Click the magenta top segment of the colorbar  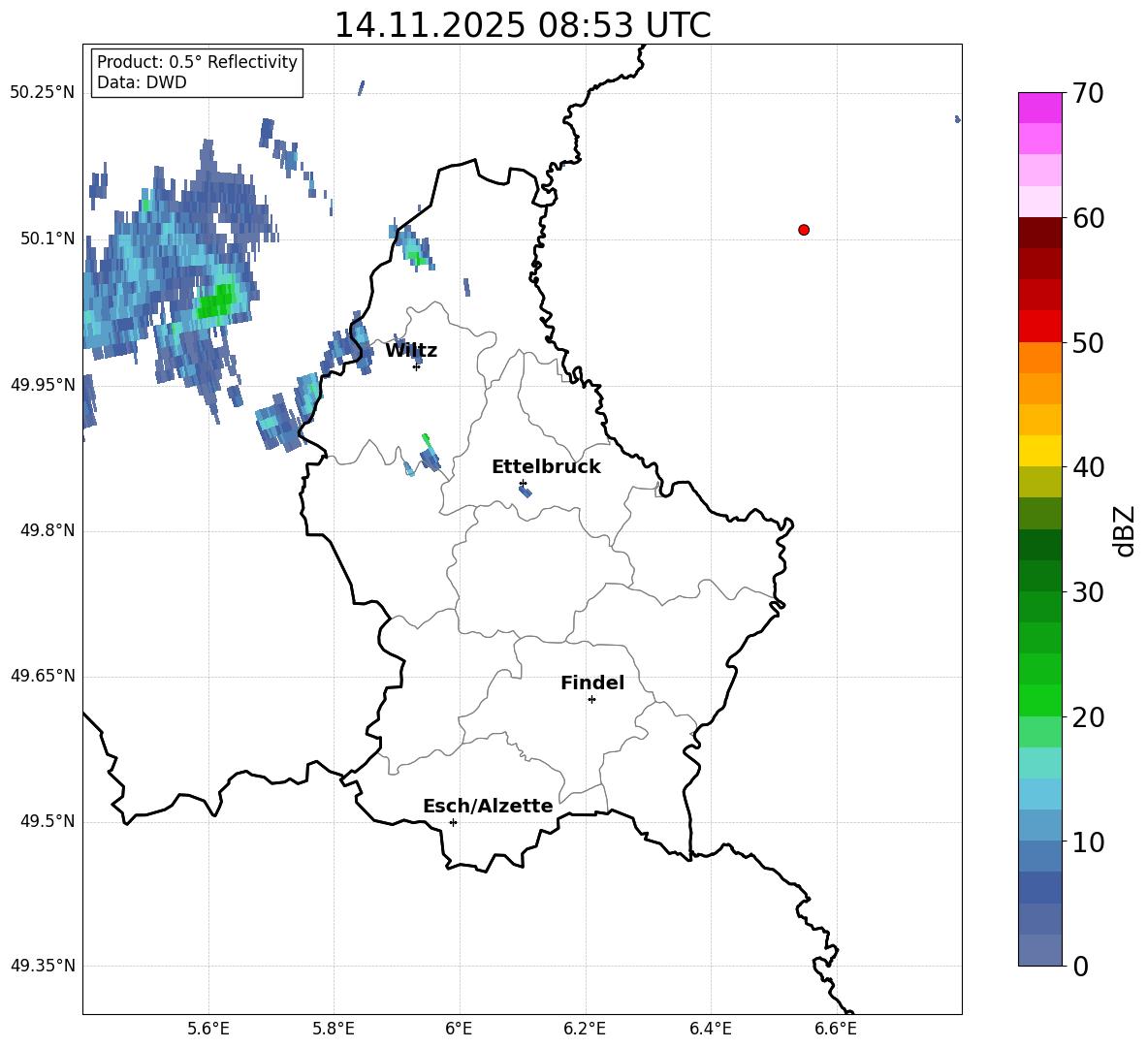click(x=1039, y=108)
